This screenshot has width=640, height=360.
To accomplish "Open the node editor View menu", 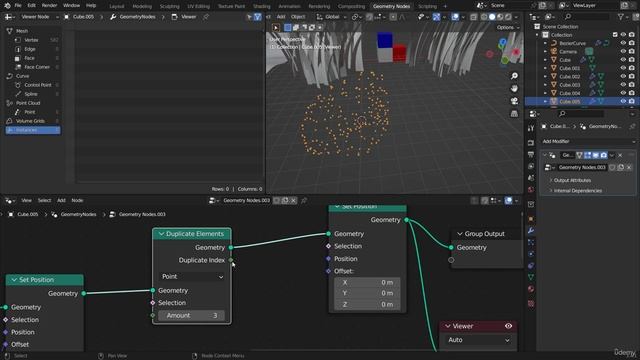I will (x=27, y=200).
